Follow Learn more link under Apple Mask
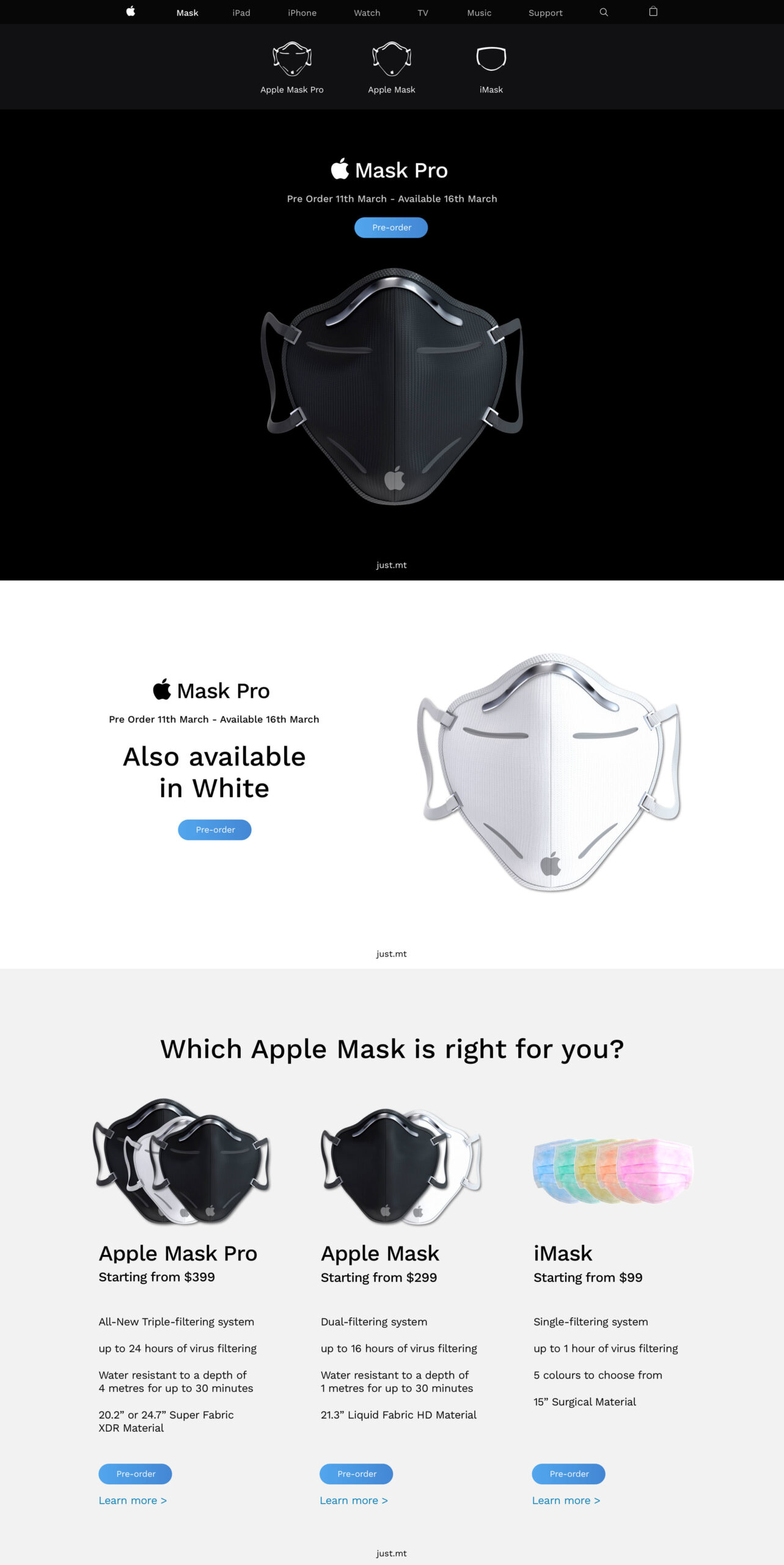Image resolution: width=784 pixels, height=1565 pixels. tap(354, 1501)
